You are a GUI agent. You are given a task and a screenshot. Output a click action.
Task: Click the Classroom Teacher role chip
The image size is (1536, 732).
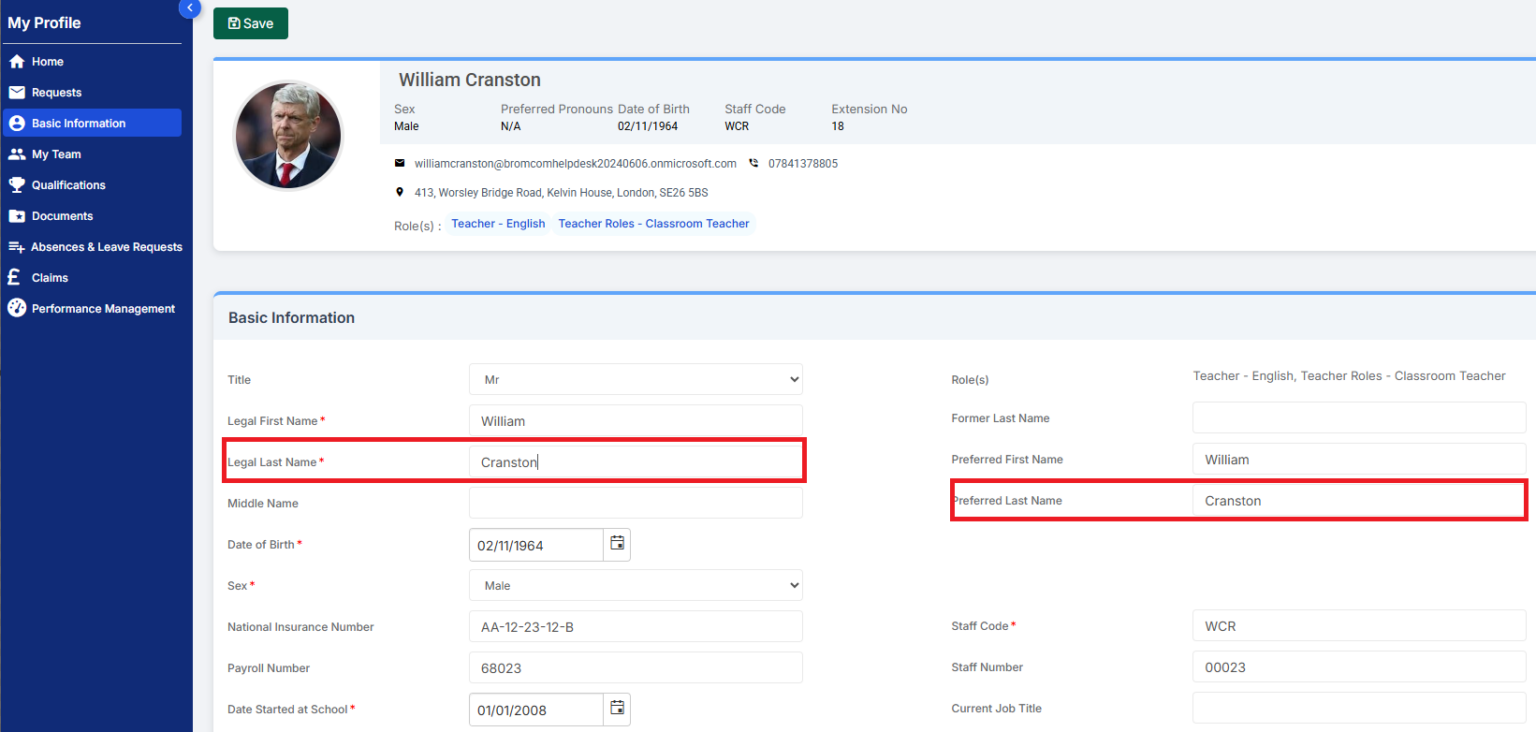click(653, 223)
